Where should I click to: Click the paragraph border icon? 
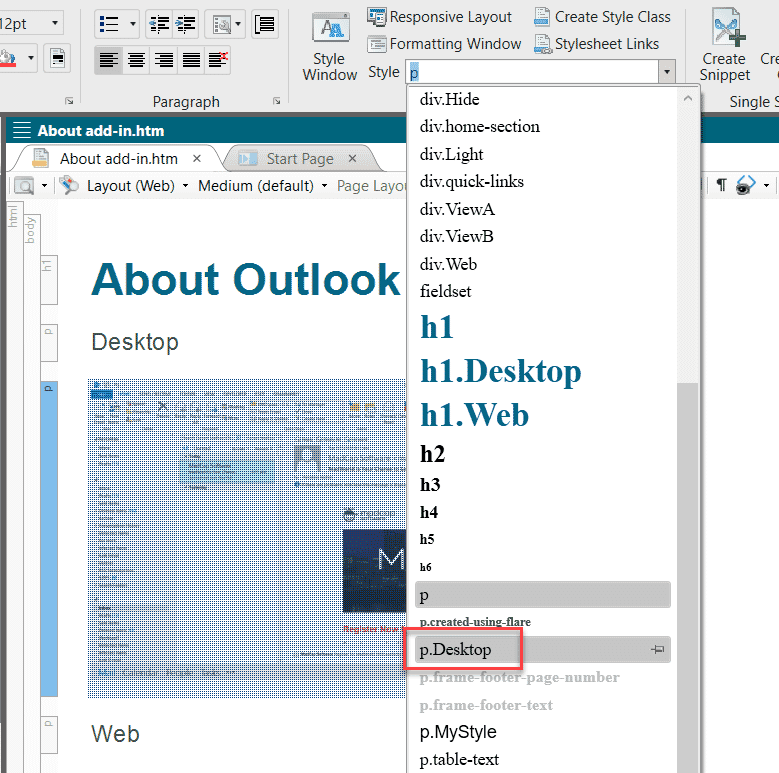pyautogui.click(x=265, y=24)
